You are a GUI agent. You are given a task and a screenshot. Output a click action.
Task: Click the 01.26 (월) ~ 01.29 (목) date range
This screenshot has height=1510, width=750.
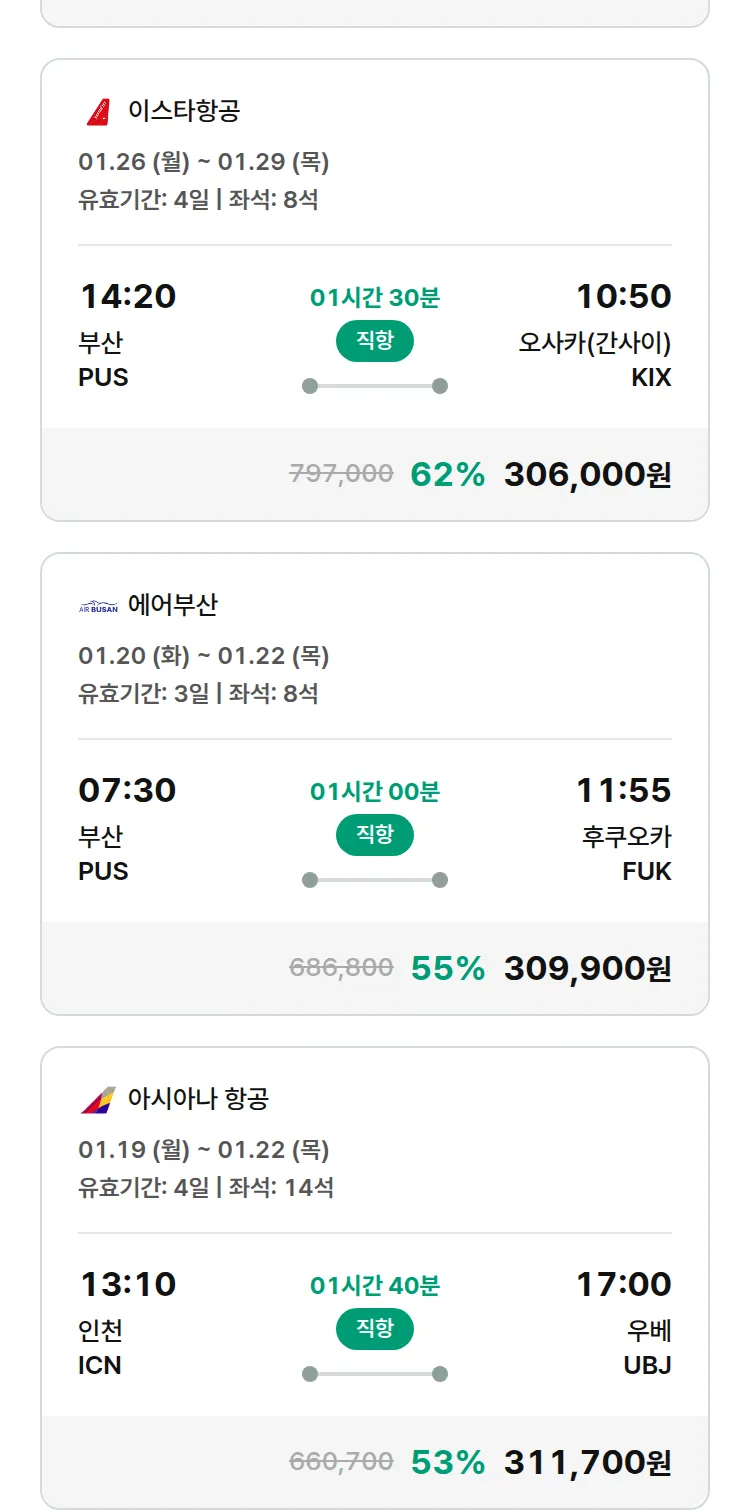coord(204,162)
